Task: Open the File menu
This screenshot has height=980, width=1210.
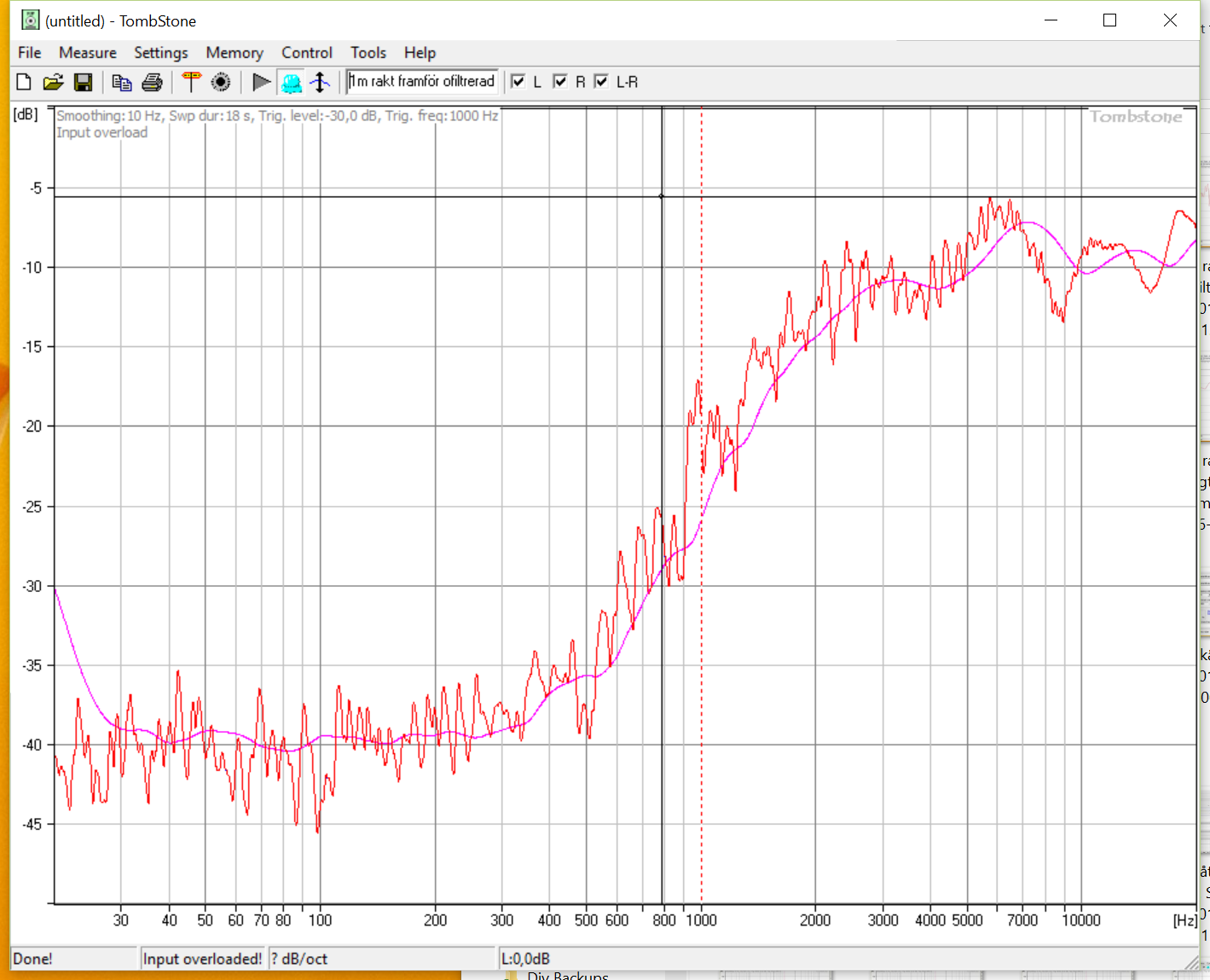Action: pos(29,53)
